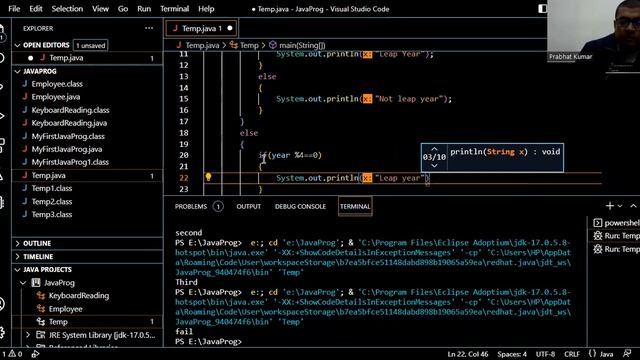Switch to the Debug Console tab
This screenshot has height=360, width=640.
coord(300,207)
